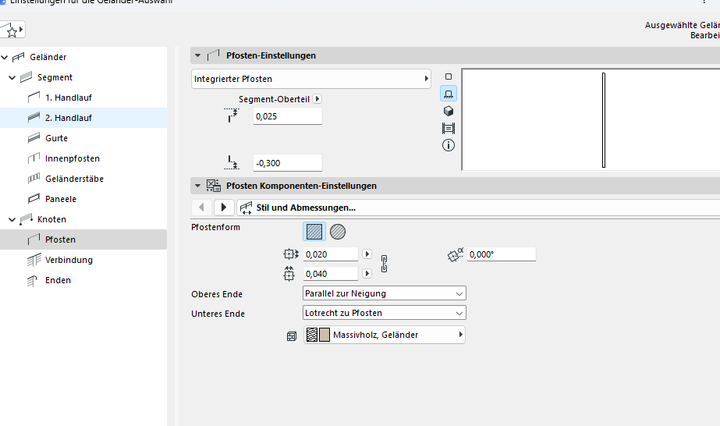This screenshot has height=426, width=720.
Task: Go to next component settings page
Action: pyautogui.click(x=224, y=207)
